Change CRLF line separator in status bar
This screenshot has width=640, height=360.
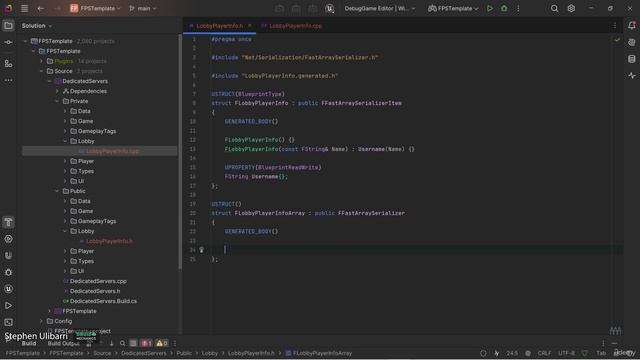[x=544, y=353]
